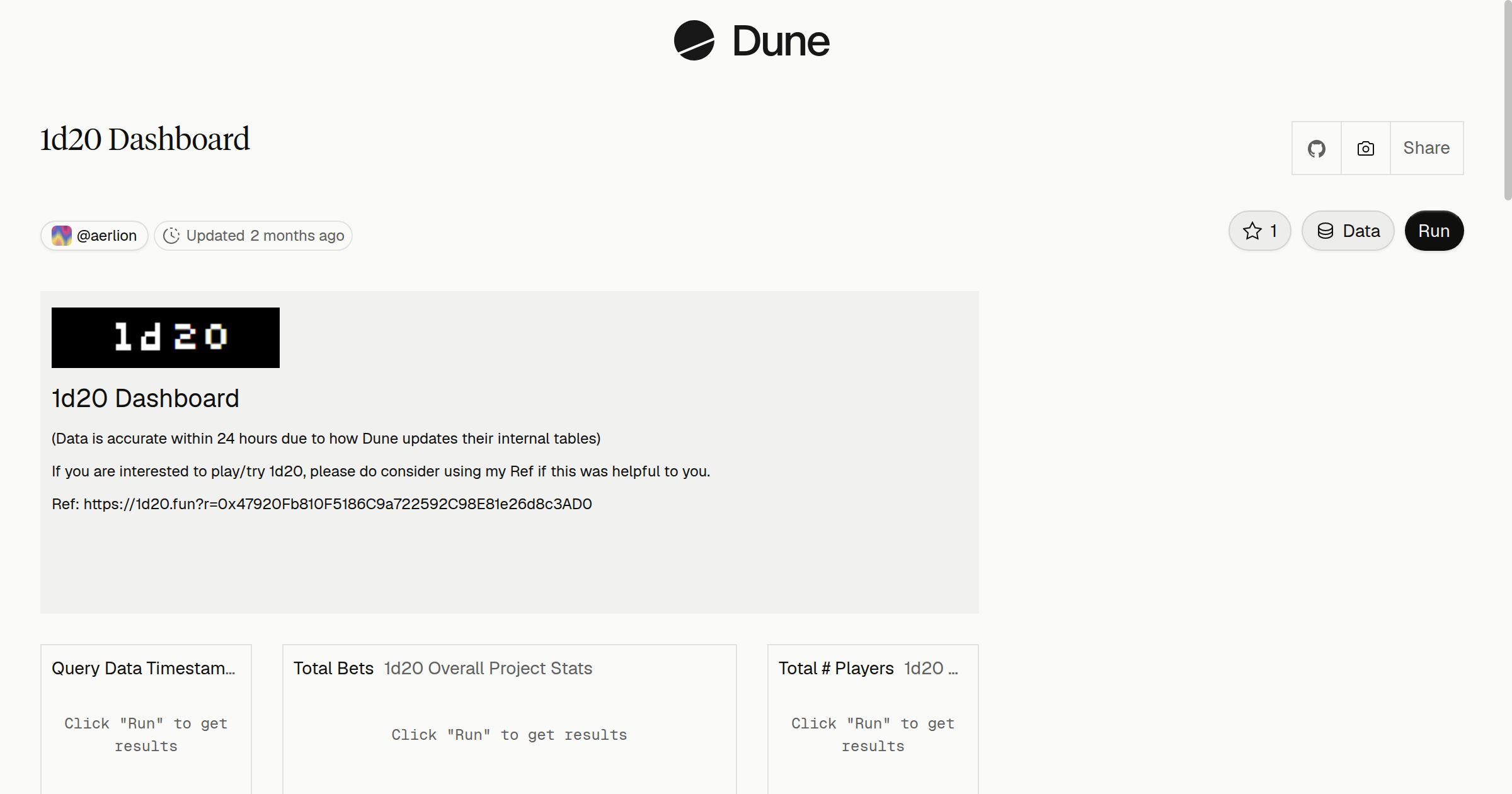This screenshot has height=794, width=1512.
Task: Click the Query Data Timestamp card title
Action: tap(144, 668)
